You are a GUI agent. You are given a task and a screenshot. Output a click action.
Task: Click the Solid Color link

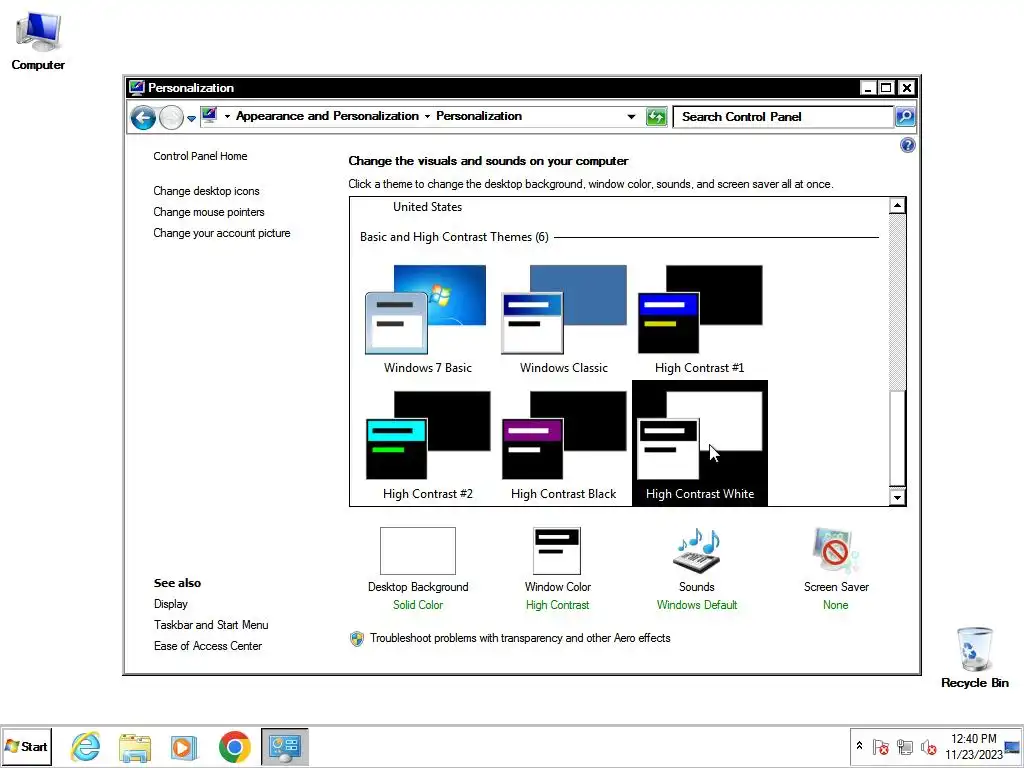coord(418,605)
